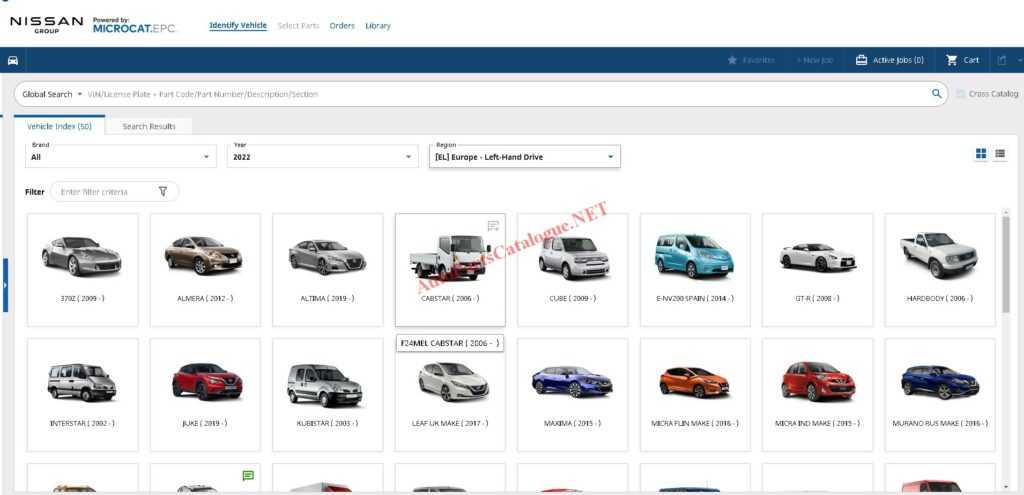Viewport: 1024px width, 495px height.
Task: Open the Brand dropdown
Action: [121, 155]
